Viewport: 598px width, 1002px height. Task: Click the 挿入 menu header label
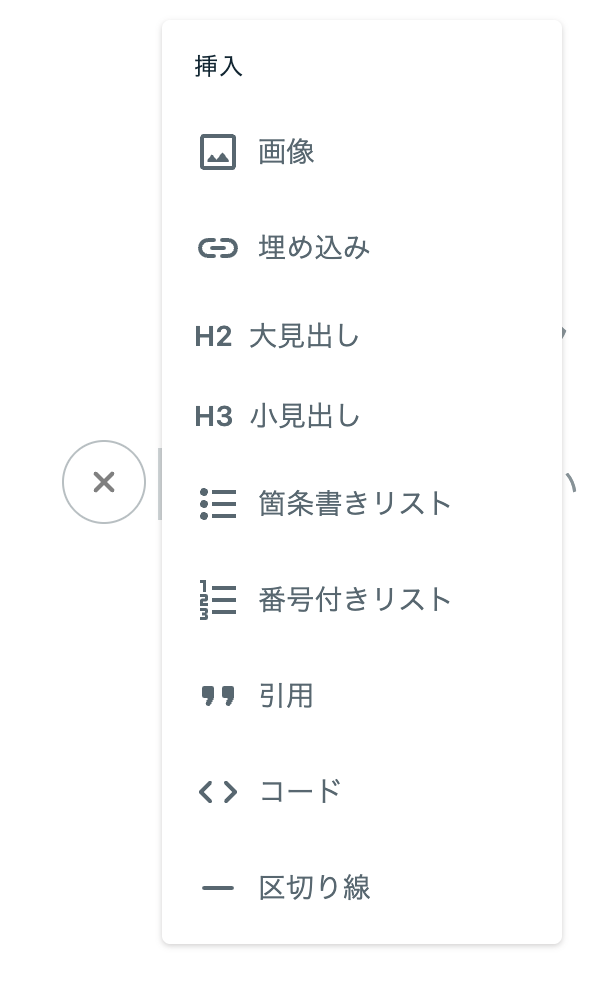click(x=218, y=66)
